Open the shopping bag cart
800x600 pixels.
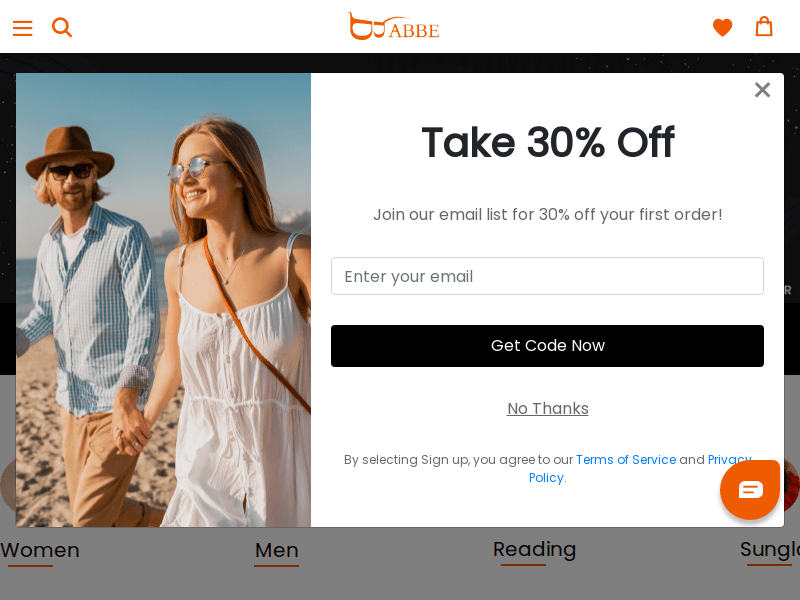[764, 27]
